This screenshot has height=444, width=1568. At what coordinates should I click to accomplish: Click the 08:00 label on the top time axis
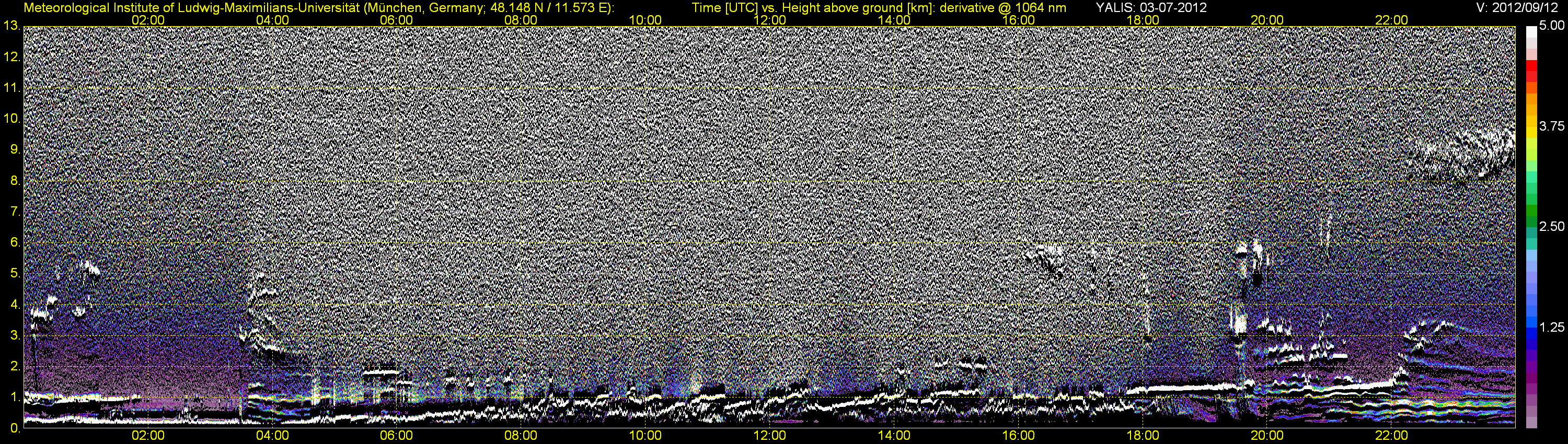pyautogui.click(x=521, y=20)
